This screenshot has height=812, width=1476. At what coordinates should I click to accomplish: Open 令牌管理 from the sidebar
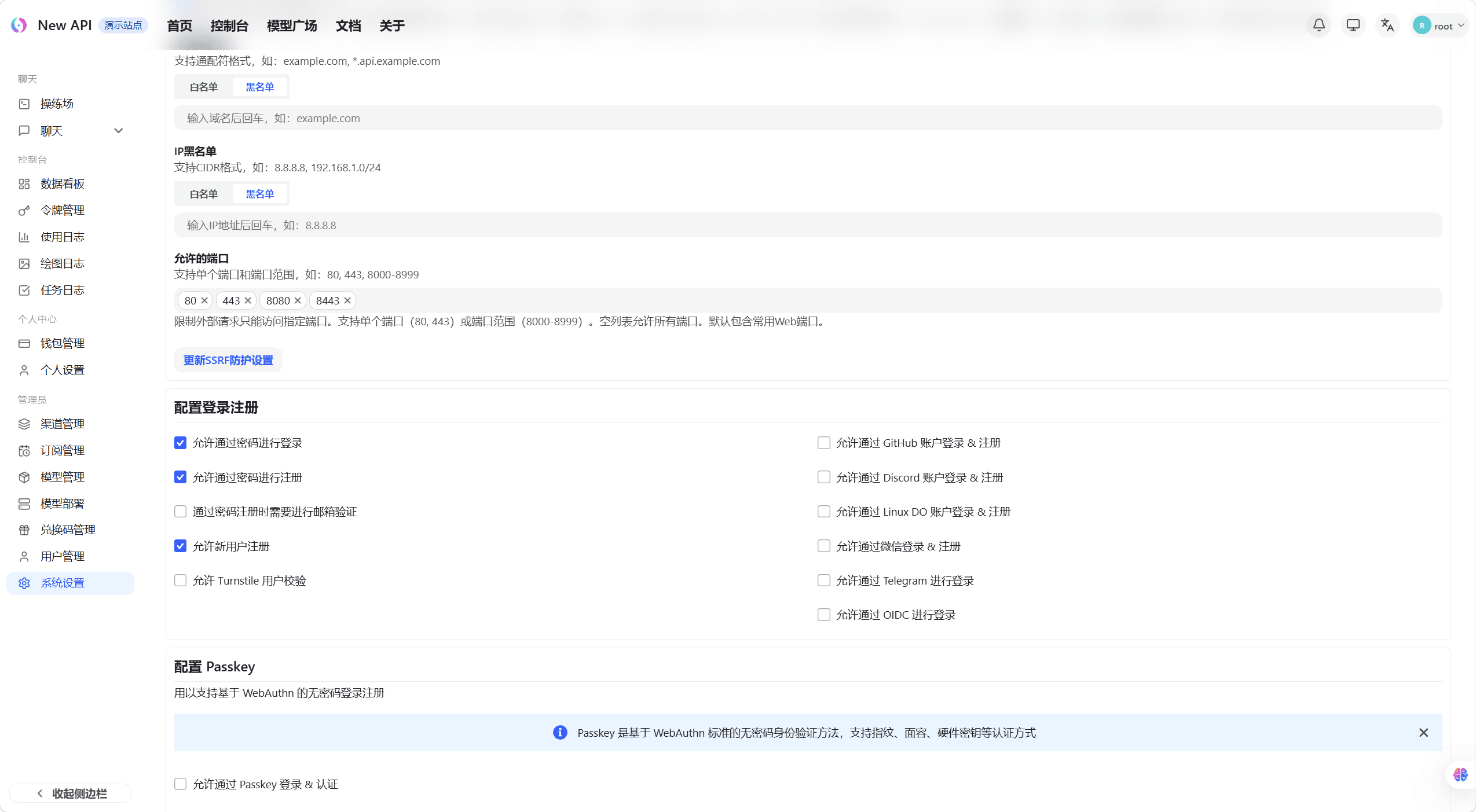click(63, 210)
